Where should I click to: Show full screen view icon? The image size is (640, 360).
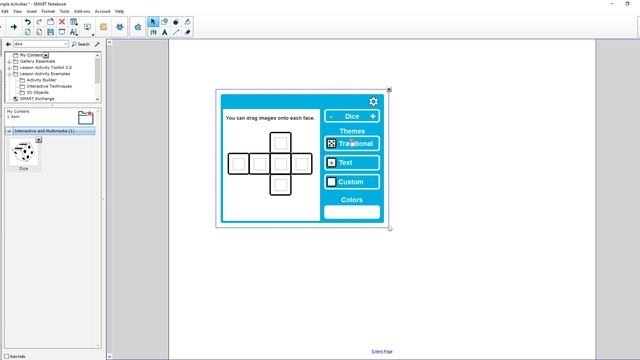(62, 32)
